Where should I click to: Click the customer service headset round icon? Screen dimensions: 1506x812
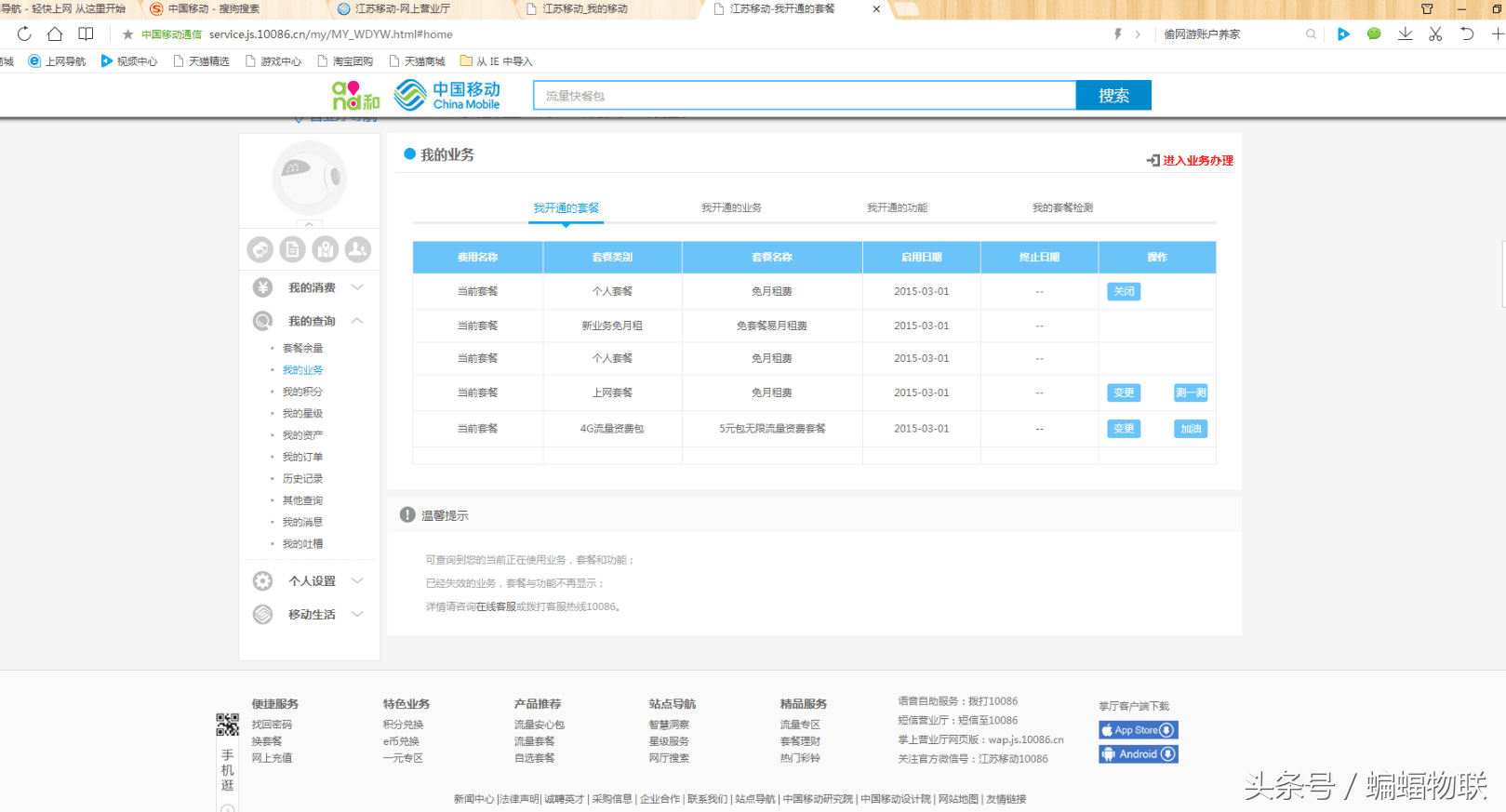pos(260,249)
